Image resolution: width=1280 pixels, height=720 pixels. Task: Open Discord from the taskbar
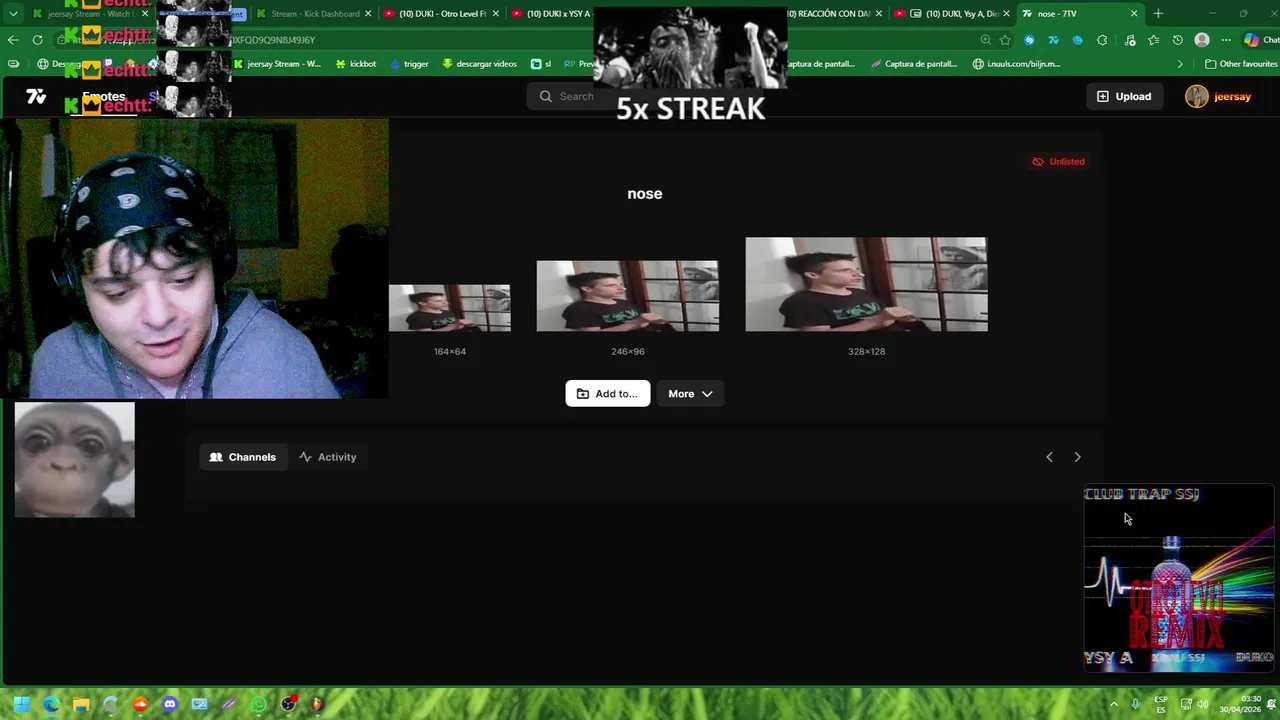170,704
